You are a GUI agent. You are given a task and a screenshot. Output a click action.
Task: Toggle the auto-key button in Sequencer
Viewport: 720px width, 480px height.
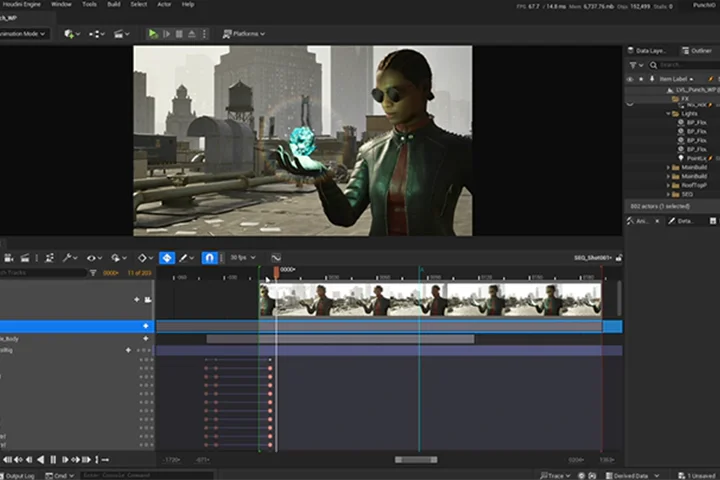pos(167,258)
